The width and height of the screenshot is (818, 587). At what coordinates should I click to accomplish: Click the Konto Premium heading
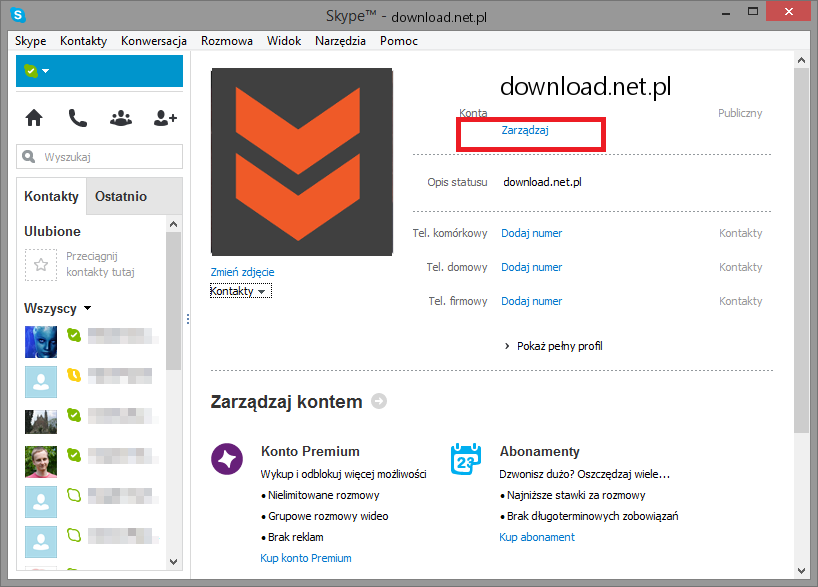310,451
